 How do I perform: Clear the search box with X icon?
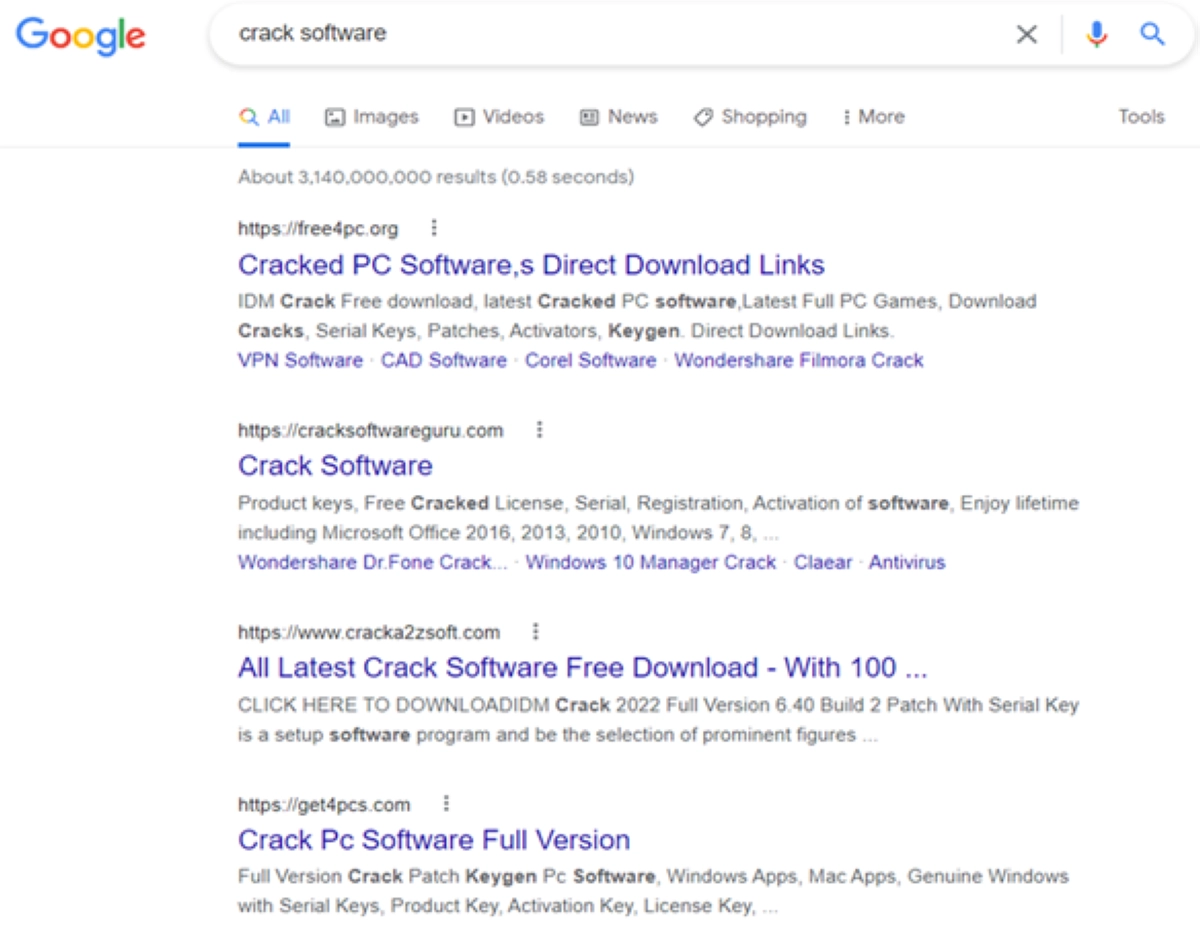(x=1026, y=35)
